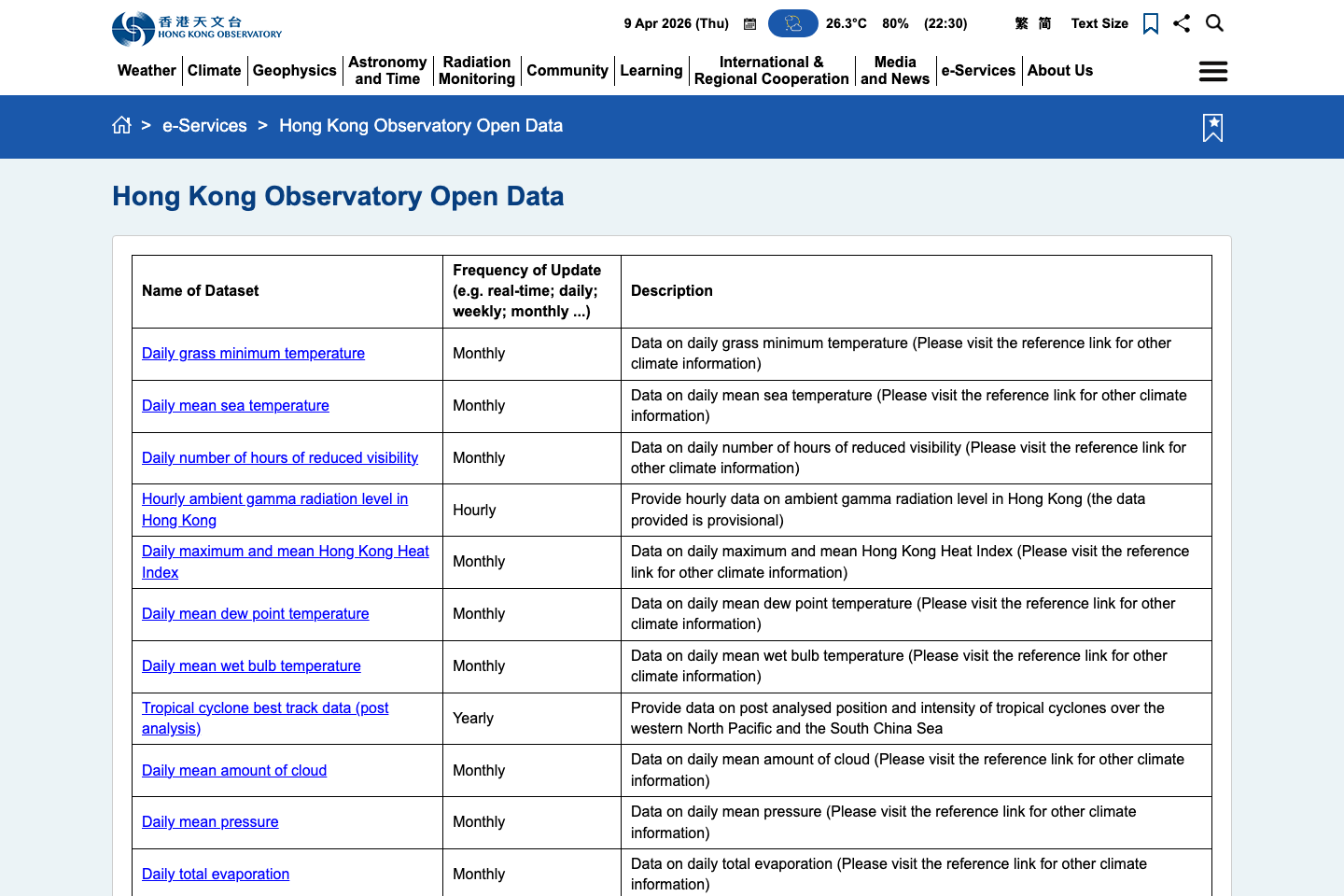Open the Astronomy and Time menu
1344x896 pixels.
click(x=387, y=70)
